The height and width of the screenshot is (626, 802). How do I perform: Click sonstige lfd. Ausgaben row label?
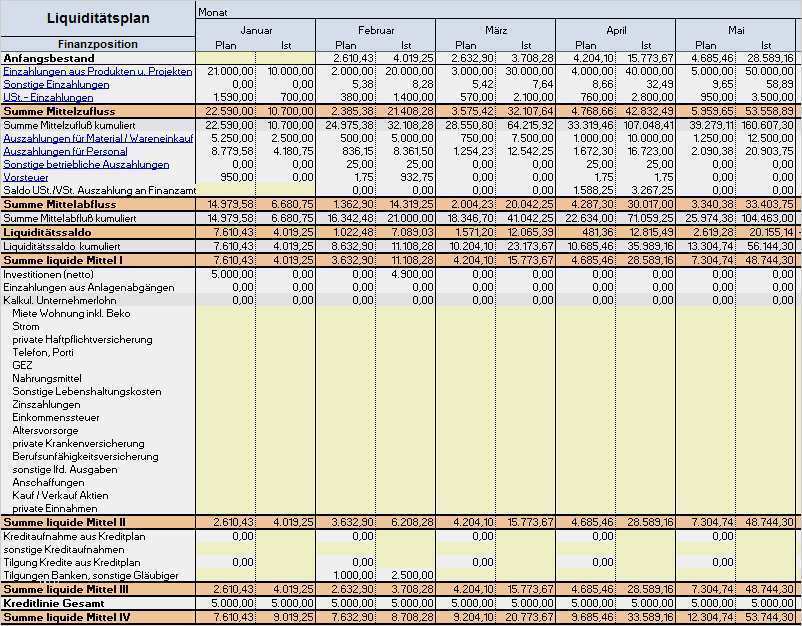click(x=65, y=470)
